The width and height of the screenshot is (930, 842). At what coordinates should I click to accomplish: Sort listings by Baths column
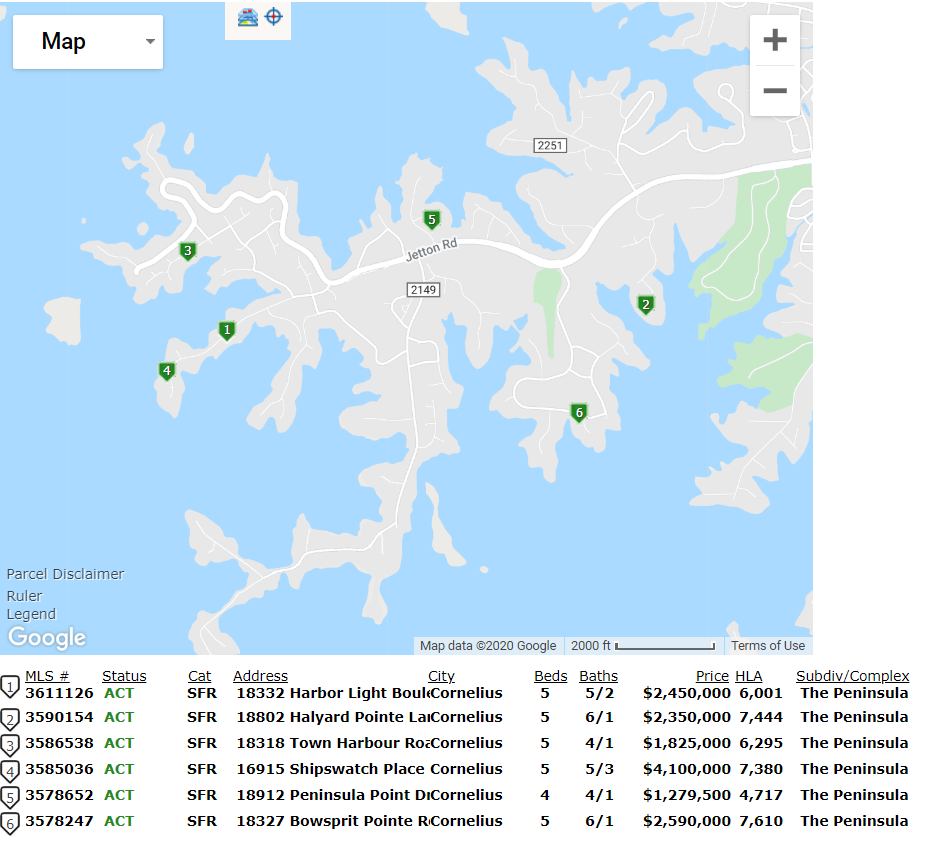click(598, 676)
